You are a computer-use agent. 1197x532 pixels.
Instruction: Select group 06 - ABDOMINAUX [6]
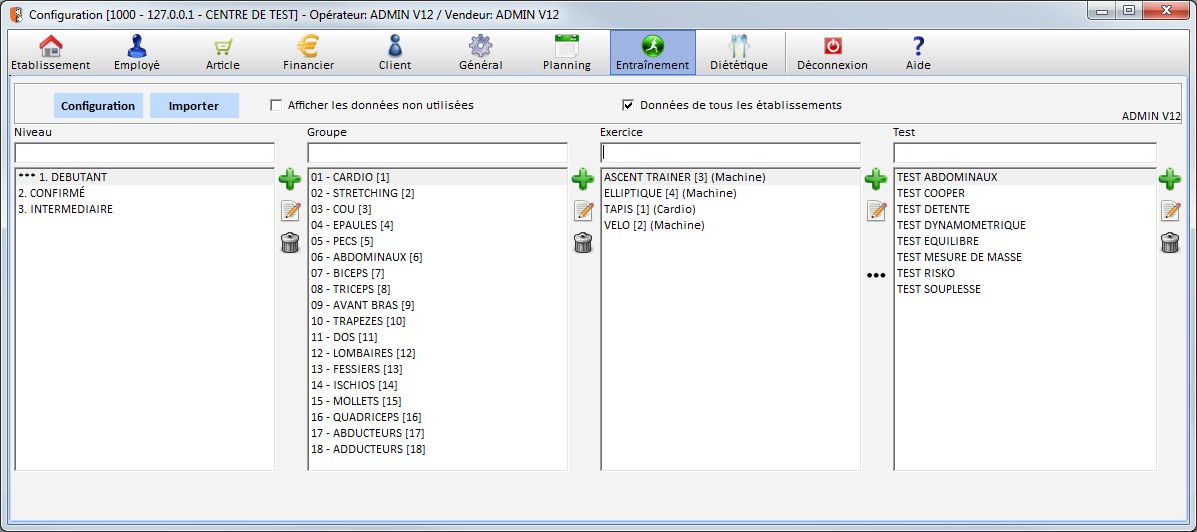(x=437, y=257)
